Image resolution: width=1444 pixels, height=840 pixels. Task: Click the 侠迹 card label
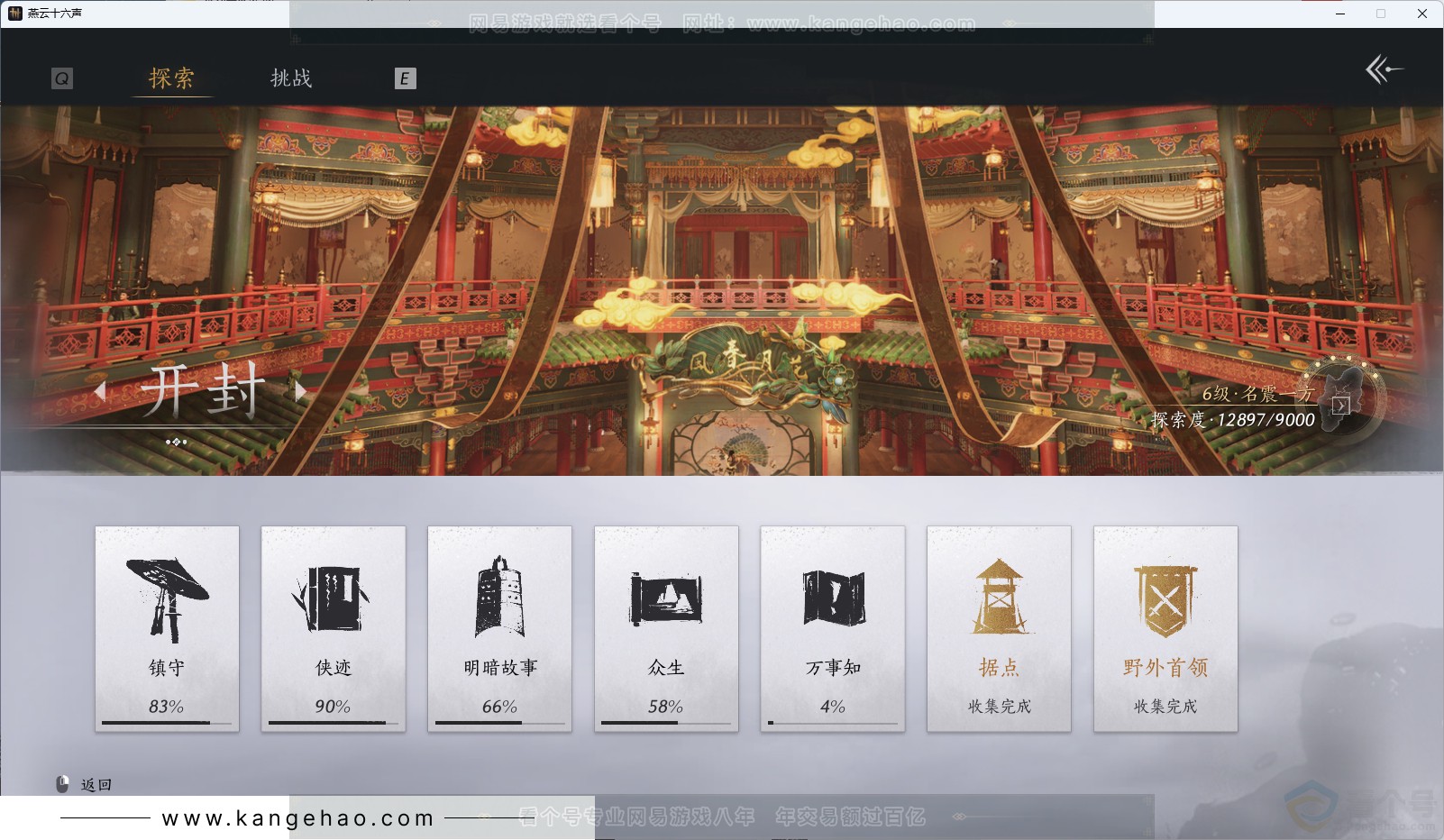pos(333,668)
